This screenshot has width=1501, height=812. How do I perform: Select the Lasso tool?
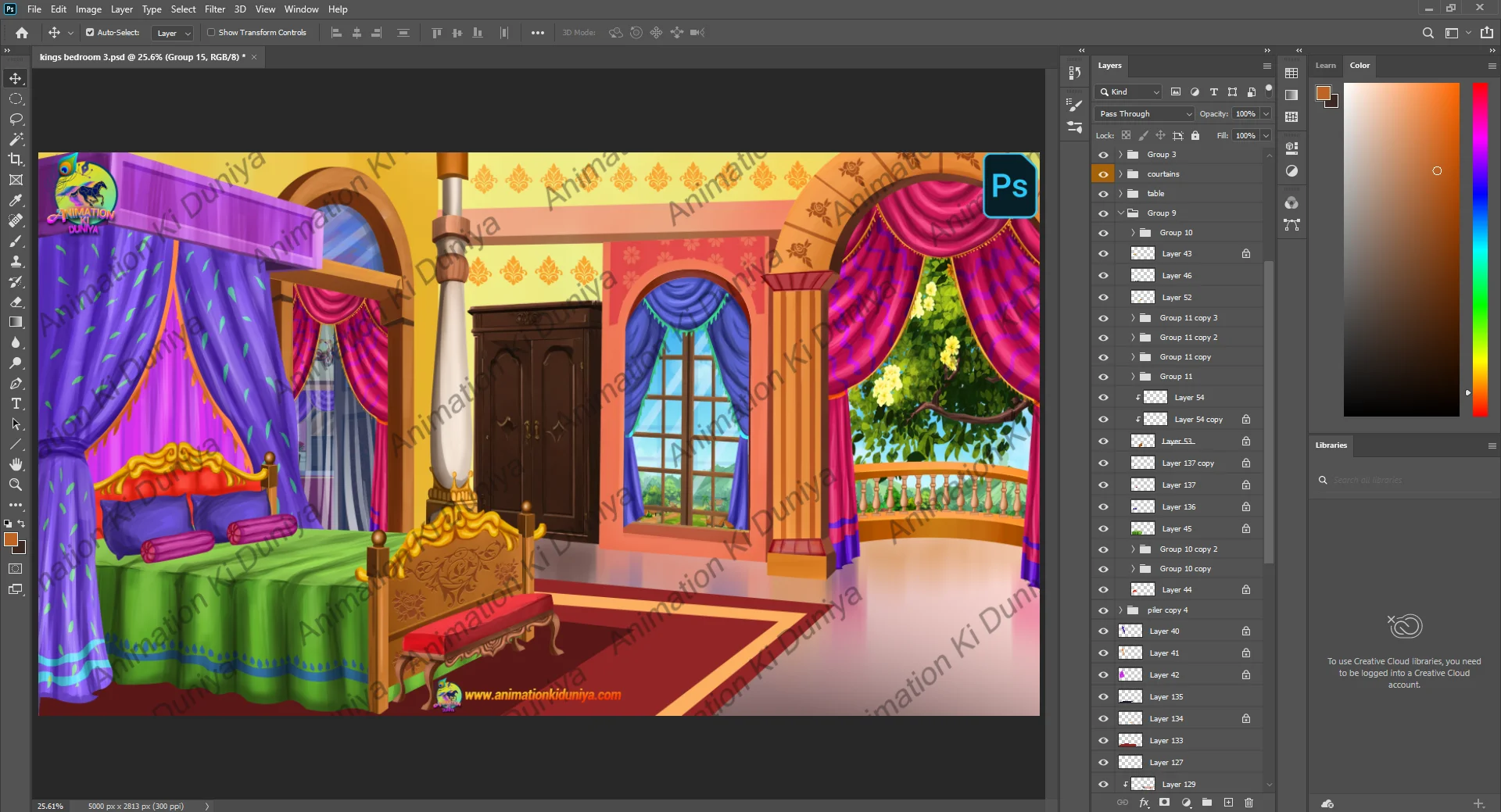(16, 119)
